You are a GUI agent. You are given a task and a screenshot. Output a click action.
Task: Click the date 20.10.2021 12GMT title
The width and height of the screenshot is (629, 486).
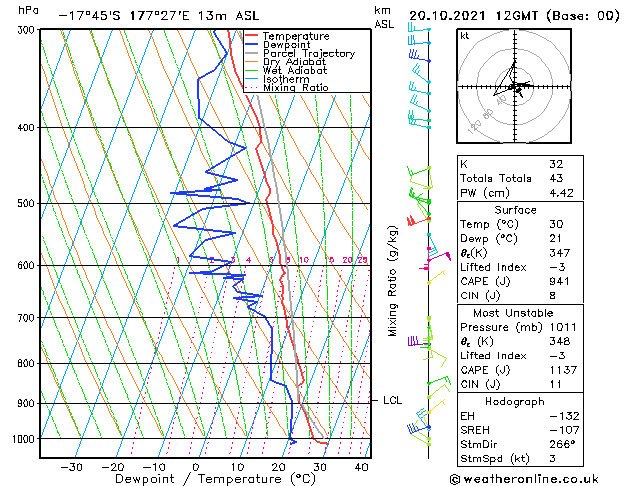pyautogui.click(x=514, y=16)
